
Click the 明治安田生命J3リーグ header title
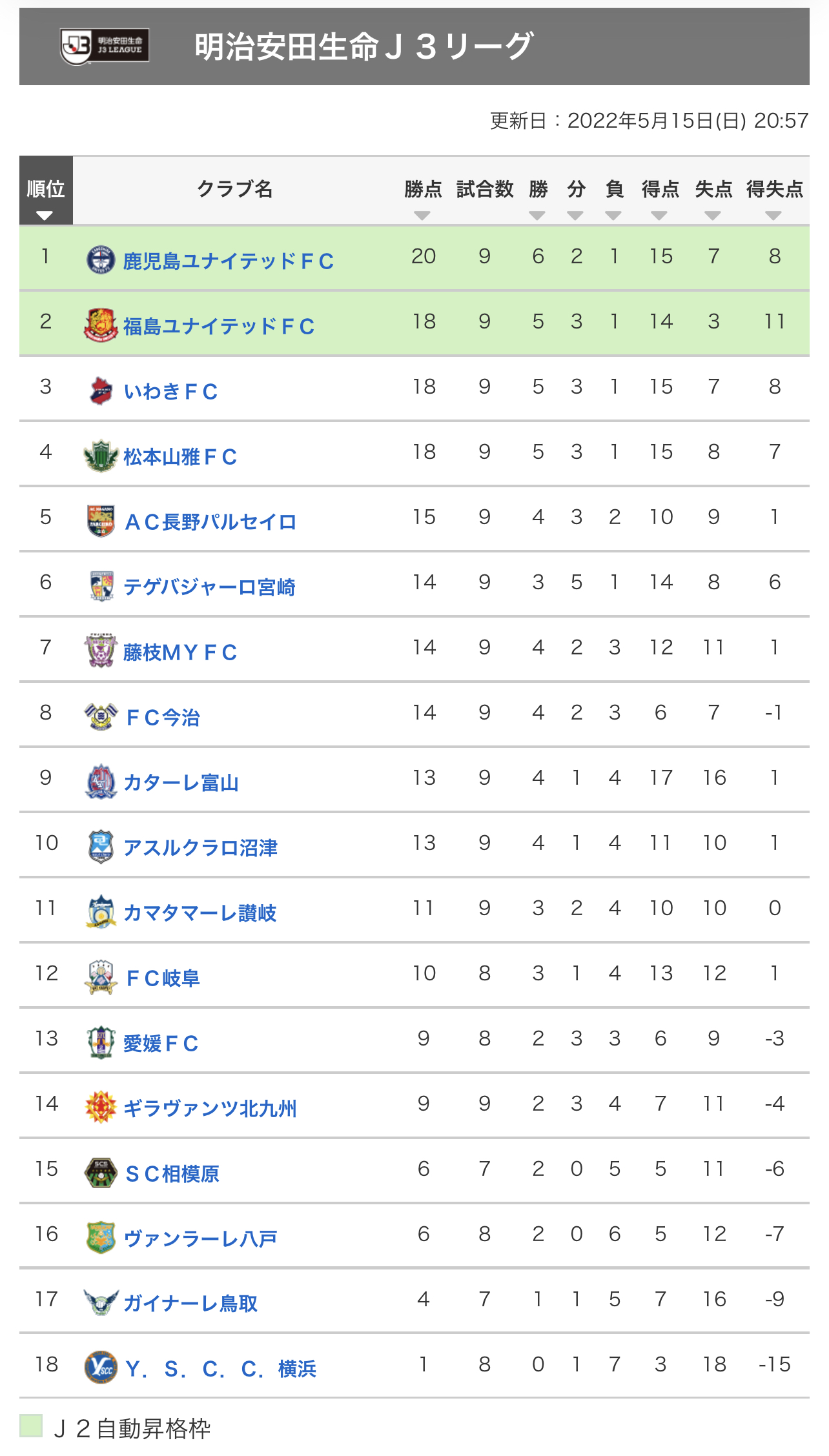363,46
